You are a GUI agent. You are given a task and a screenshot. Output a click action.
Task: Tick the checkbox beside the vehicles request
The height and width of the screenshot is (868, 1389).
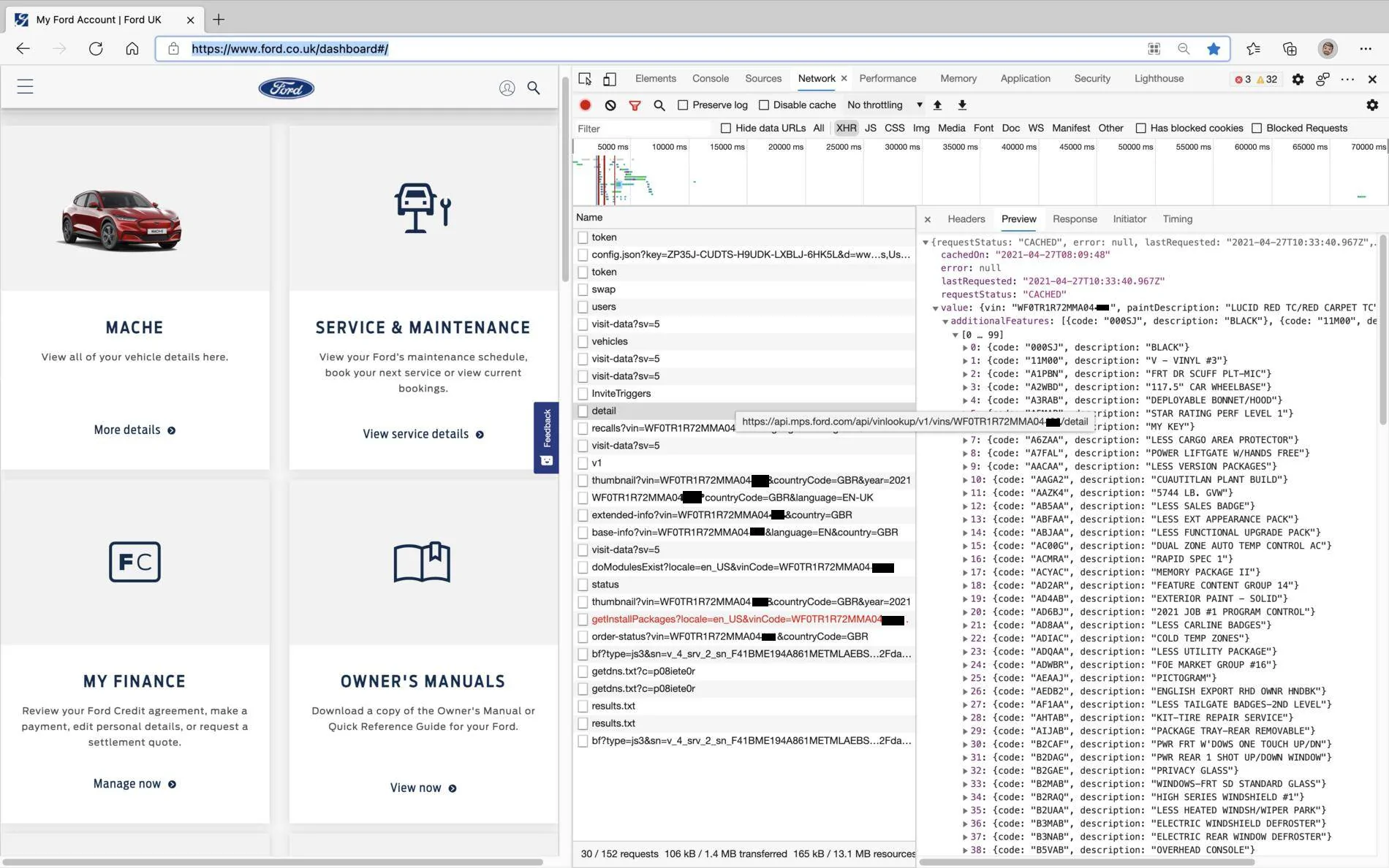(583, 341)
